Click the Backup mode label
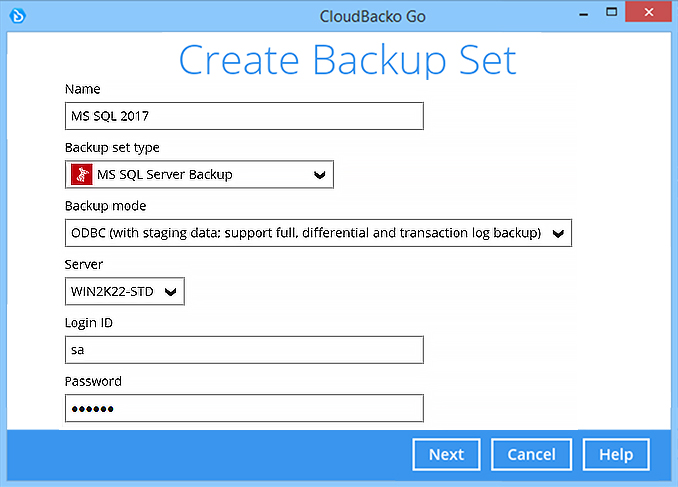Image resolution: width=678 pixels, height=487 pixels. [x=106, y=206]
